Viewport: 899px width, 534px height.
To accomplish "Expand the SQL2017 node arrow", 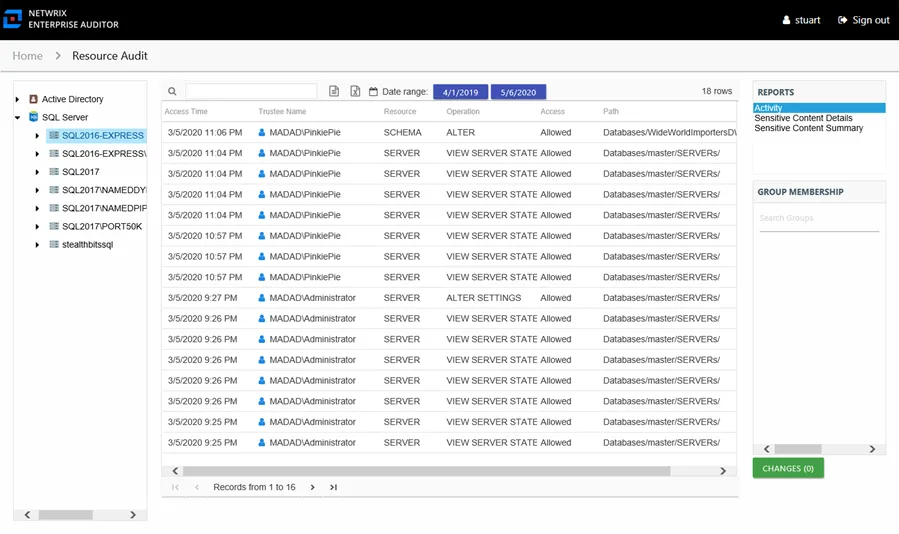I will (37, 172).
